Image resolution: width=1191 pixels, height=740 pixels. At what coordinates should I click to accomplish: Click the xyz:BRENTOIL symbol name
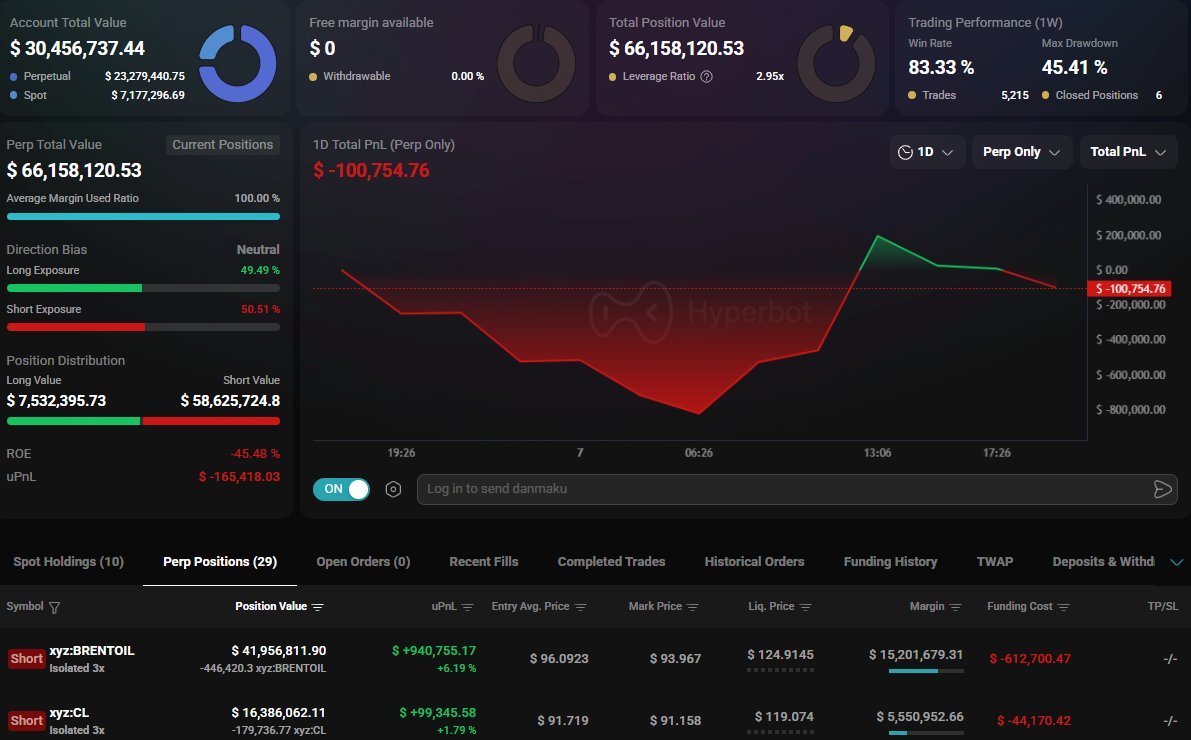92,651
